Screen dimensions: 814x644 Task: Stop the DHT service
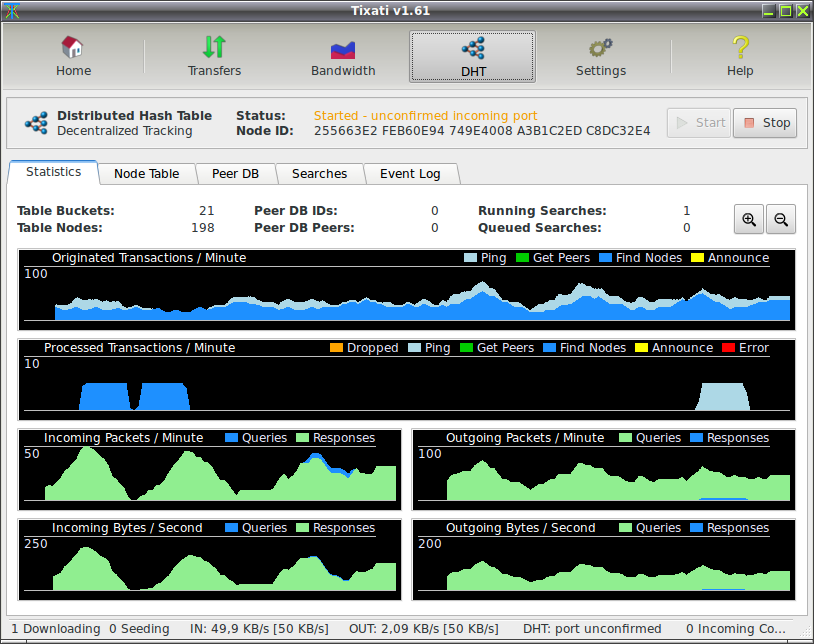pos(765,123)
